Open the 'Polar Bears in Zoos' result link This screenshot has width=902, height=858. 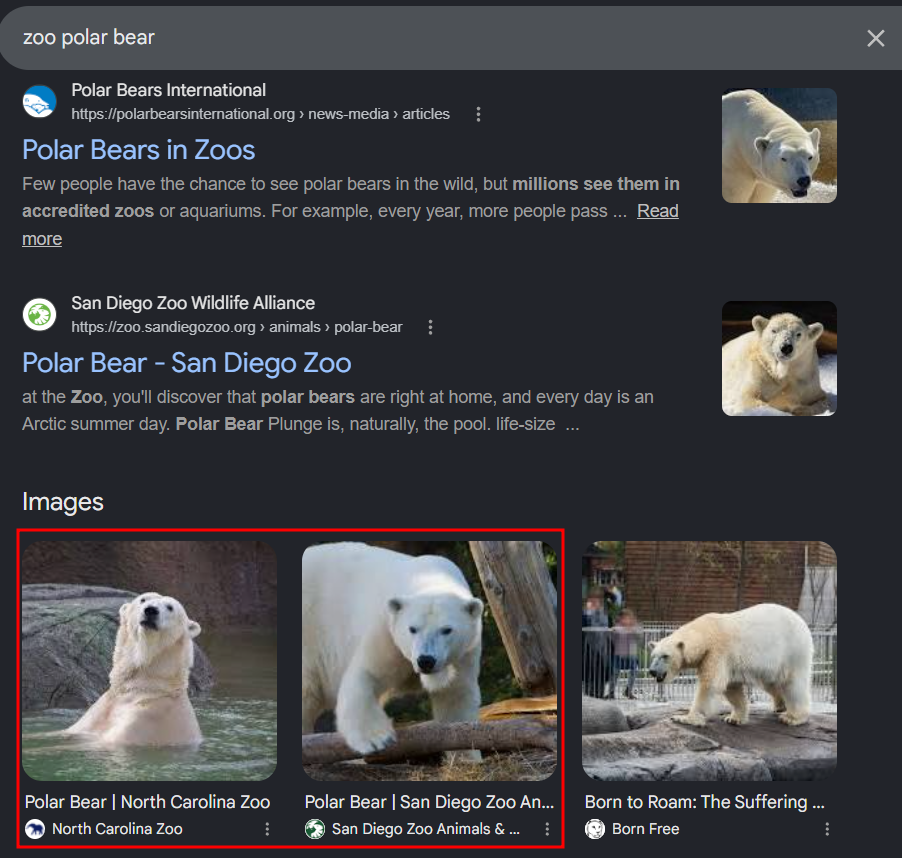(x=139, y=150)
